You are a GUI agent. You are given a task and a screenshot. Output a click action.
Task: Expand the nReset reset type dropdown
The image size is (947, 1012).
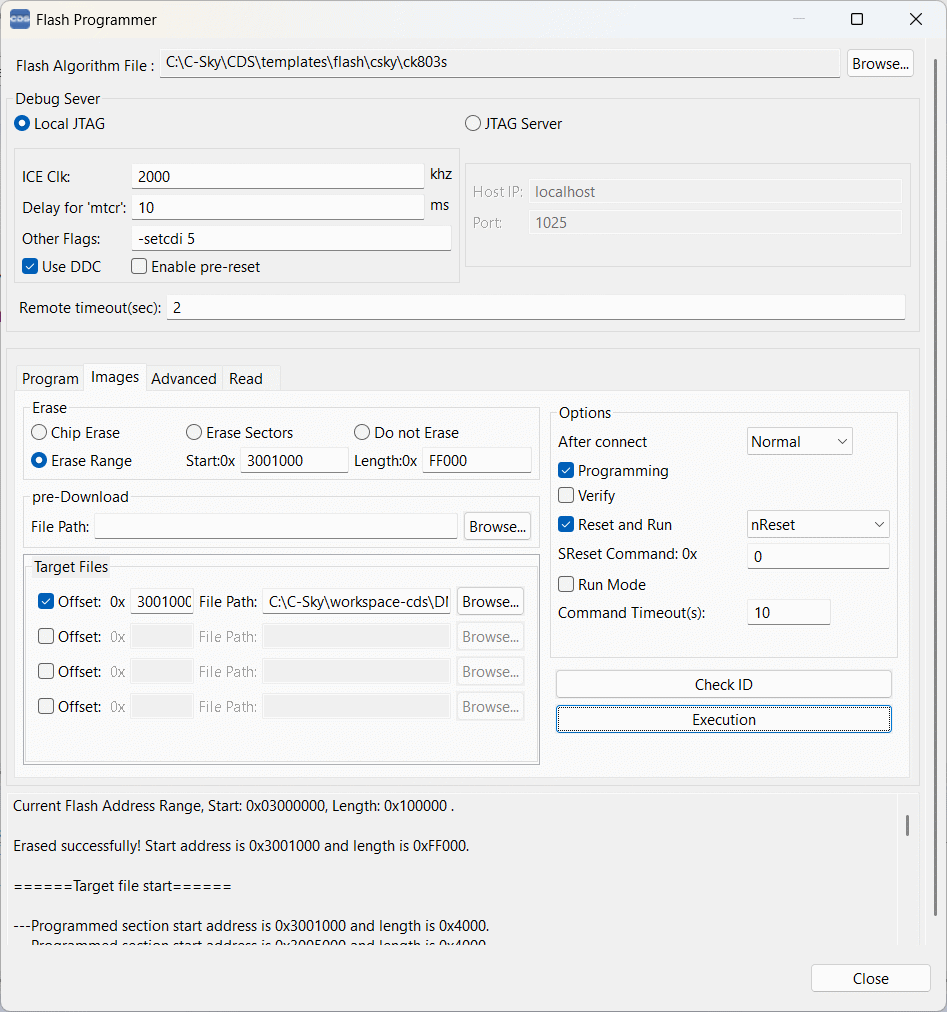(817, 525)
